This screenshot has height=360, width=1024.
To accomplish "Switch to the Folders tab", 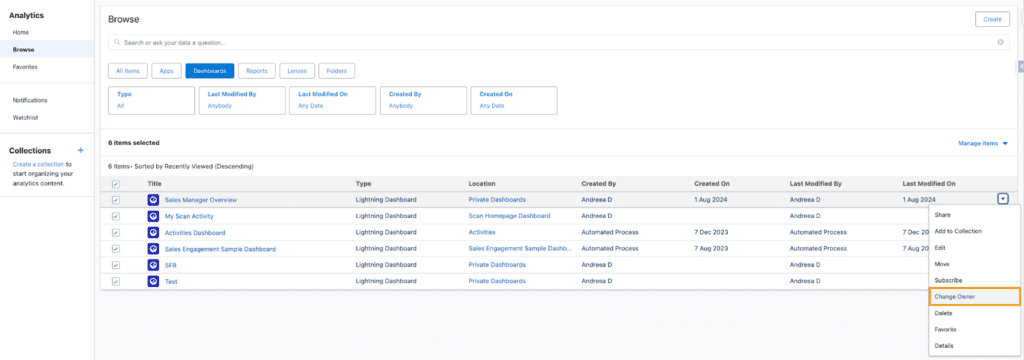I will tap(337, 71).
